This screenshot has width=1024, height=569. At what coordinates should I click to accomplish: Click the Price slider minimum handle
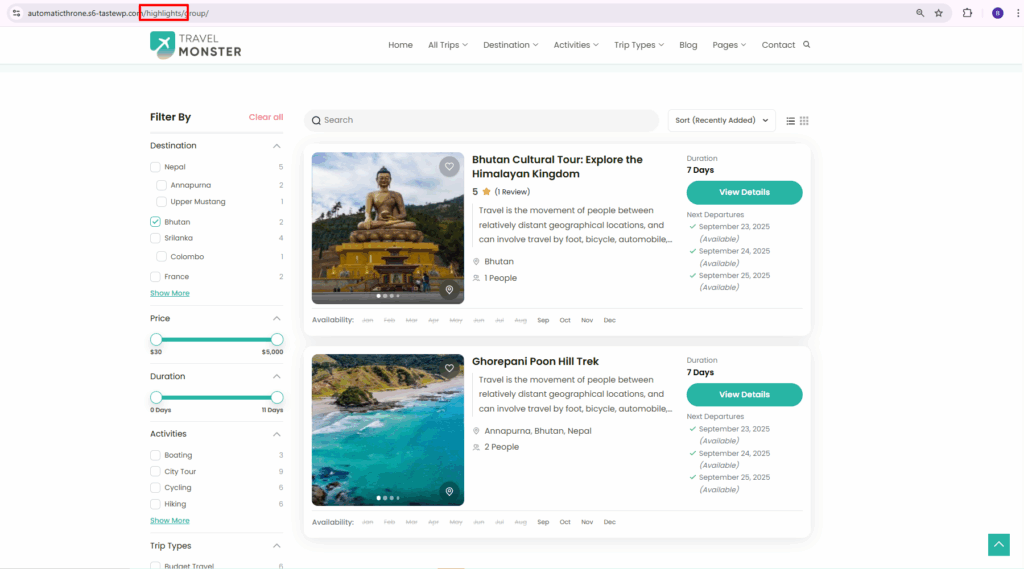pyautogui.click(x=156, y=340)
